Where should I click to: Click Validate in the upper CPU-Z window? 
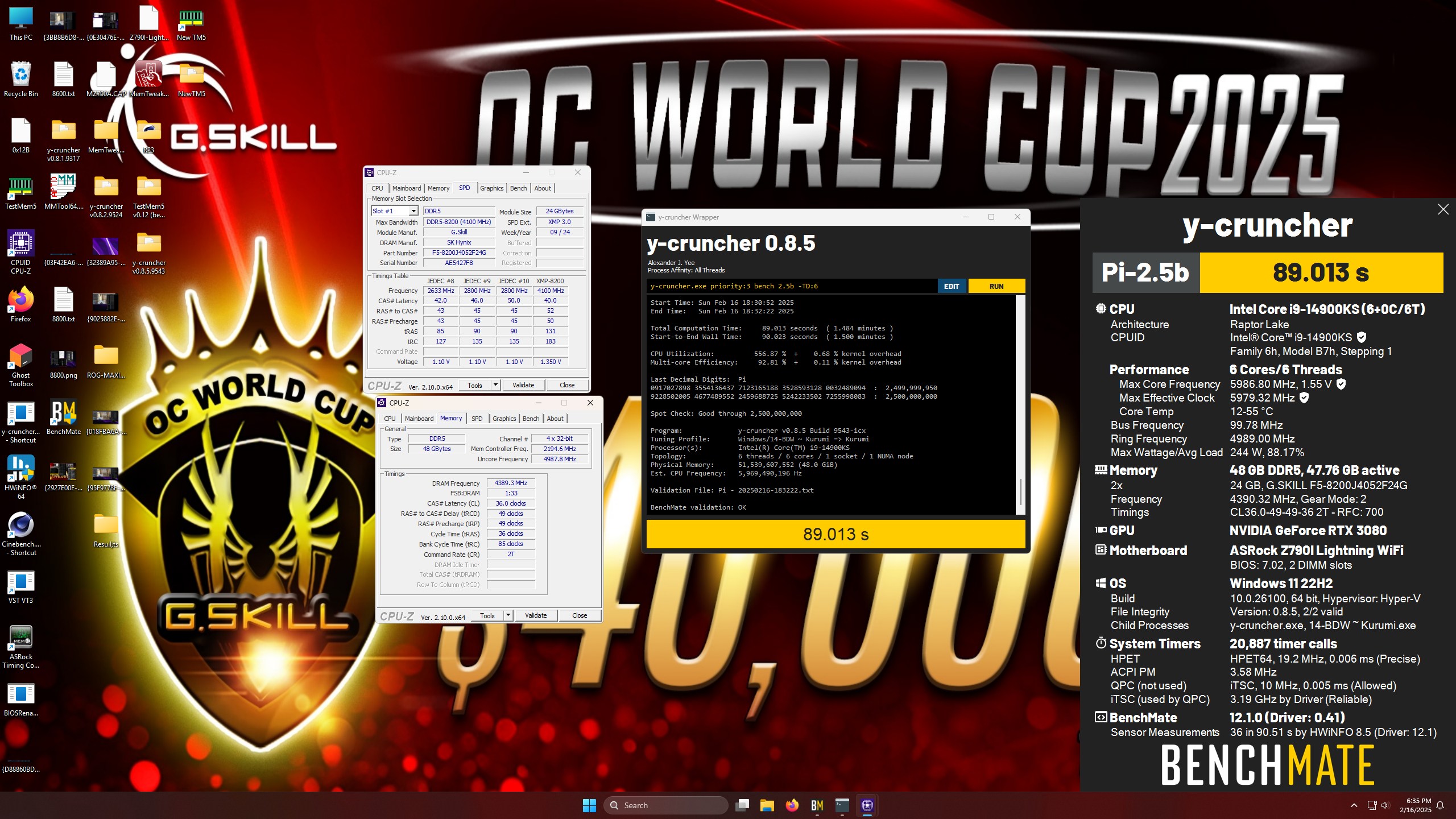(x=523, y=385)
